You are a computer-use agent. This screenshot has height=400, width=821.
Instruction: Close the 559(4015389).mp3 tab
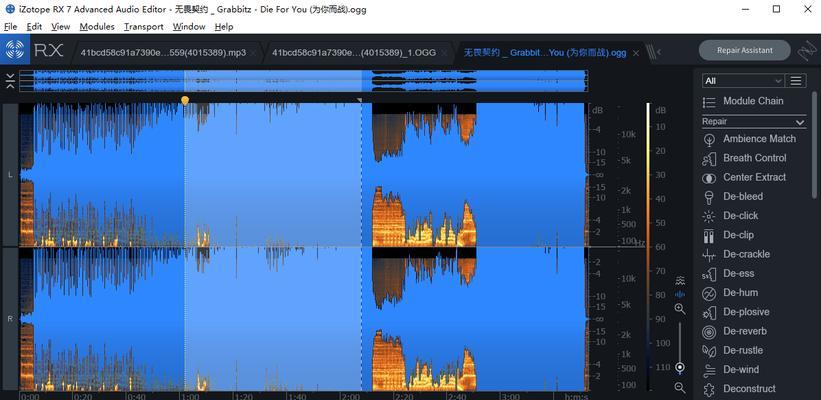pos(253,53)
